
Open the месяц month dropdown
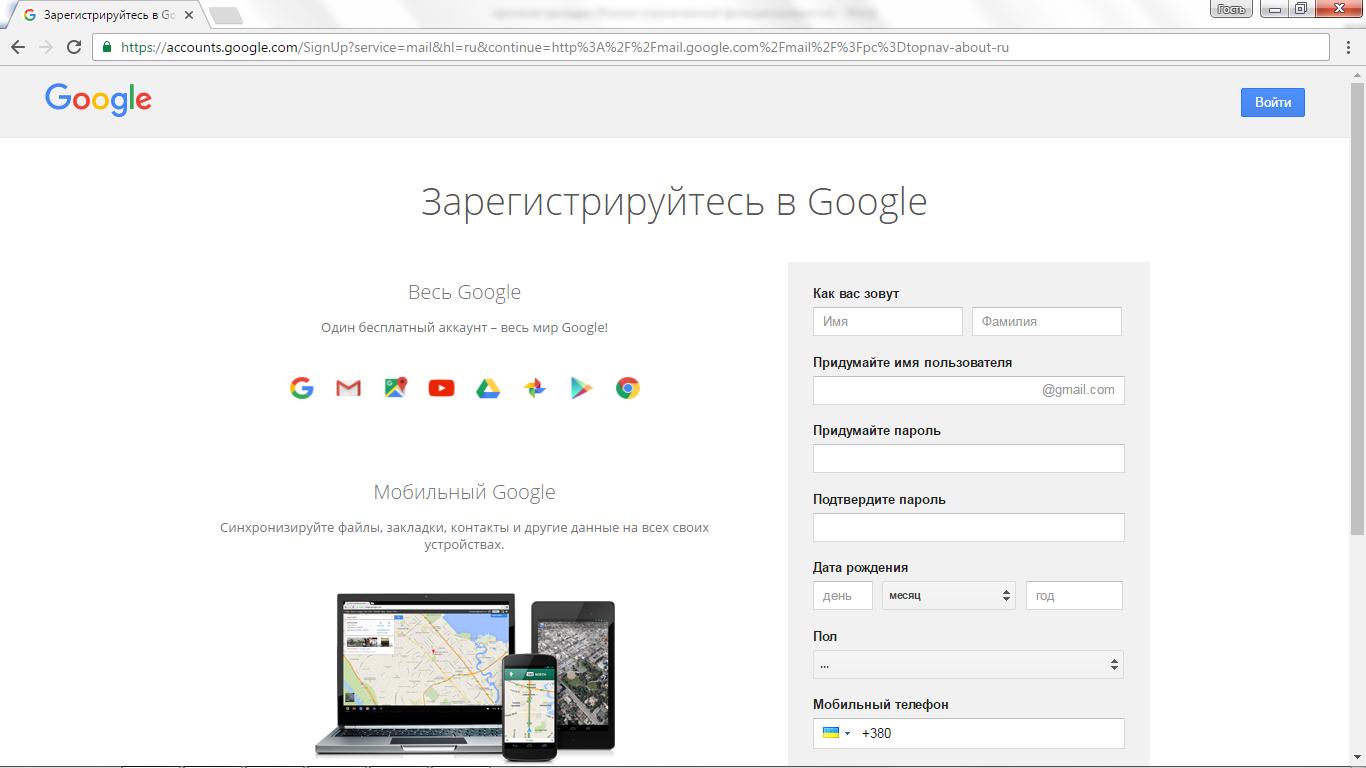[949, 595]
